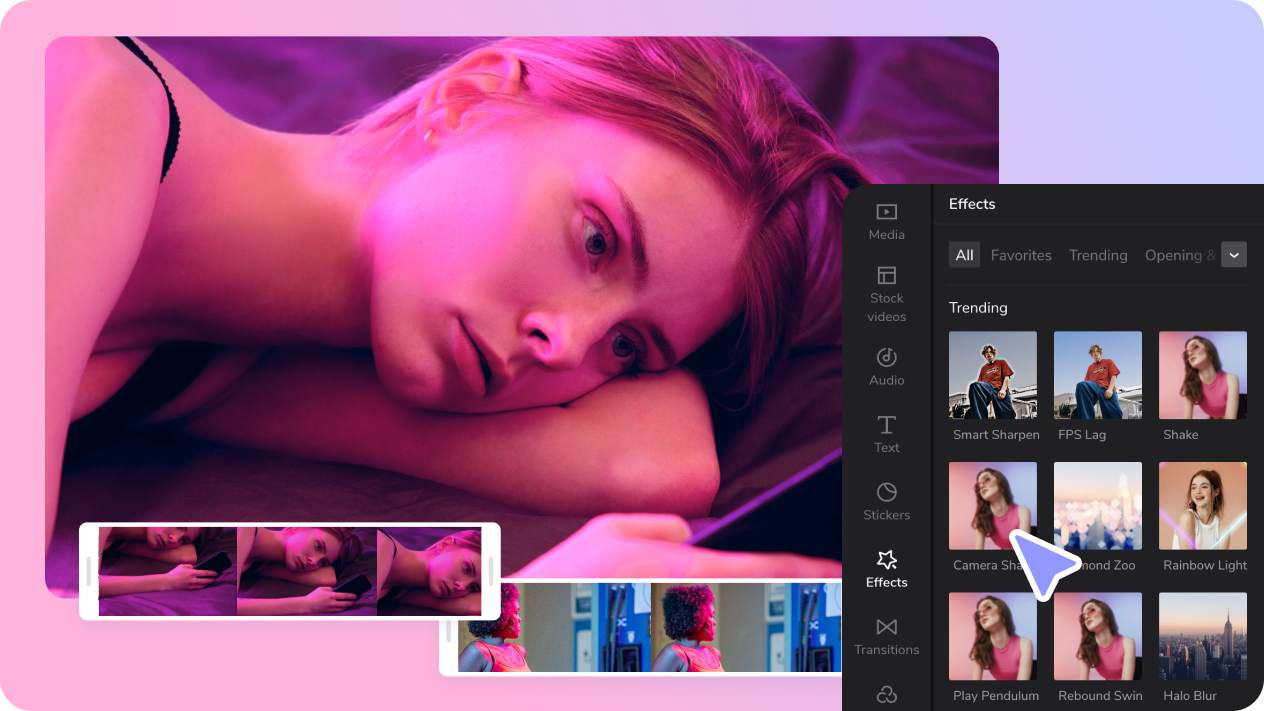
Task: Click the Trending section heading
Action: click(x=978, y=308)
